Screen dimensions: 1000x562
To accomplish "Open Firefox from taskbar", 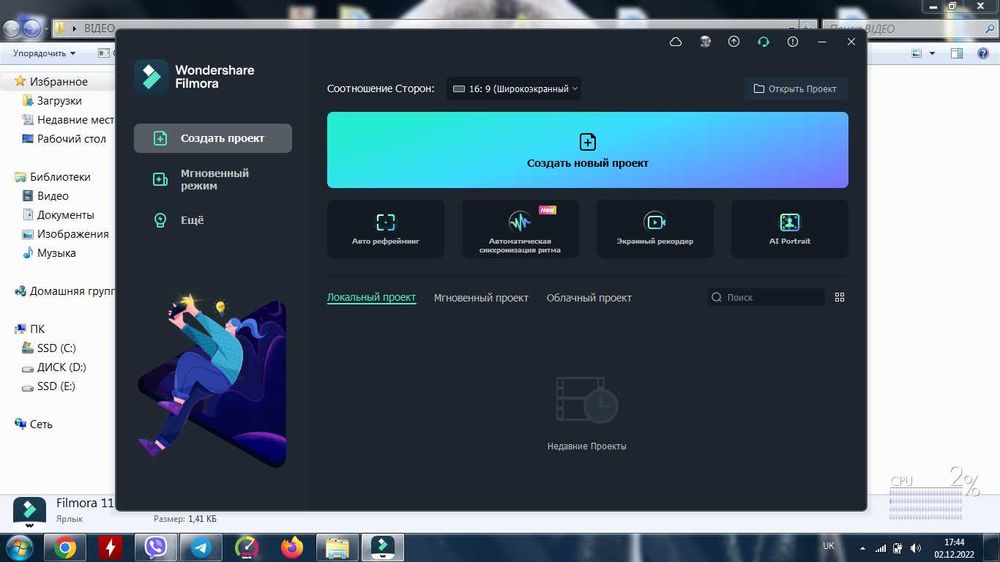I will 292,548.
